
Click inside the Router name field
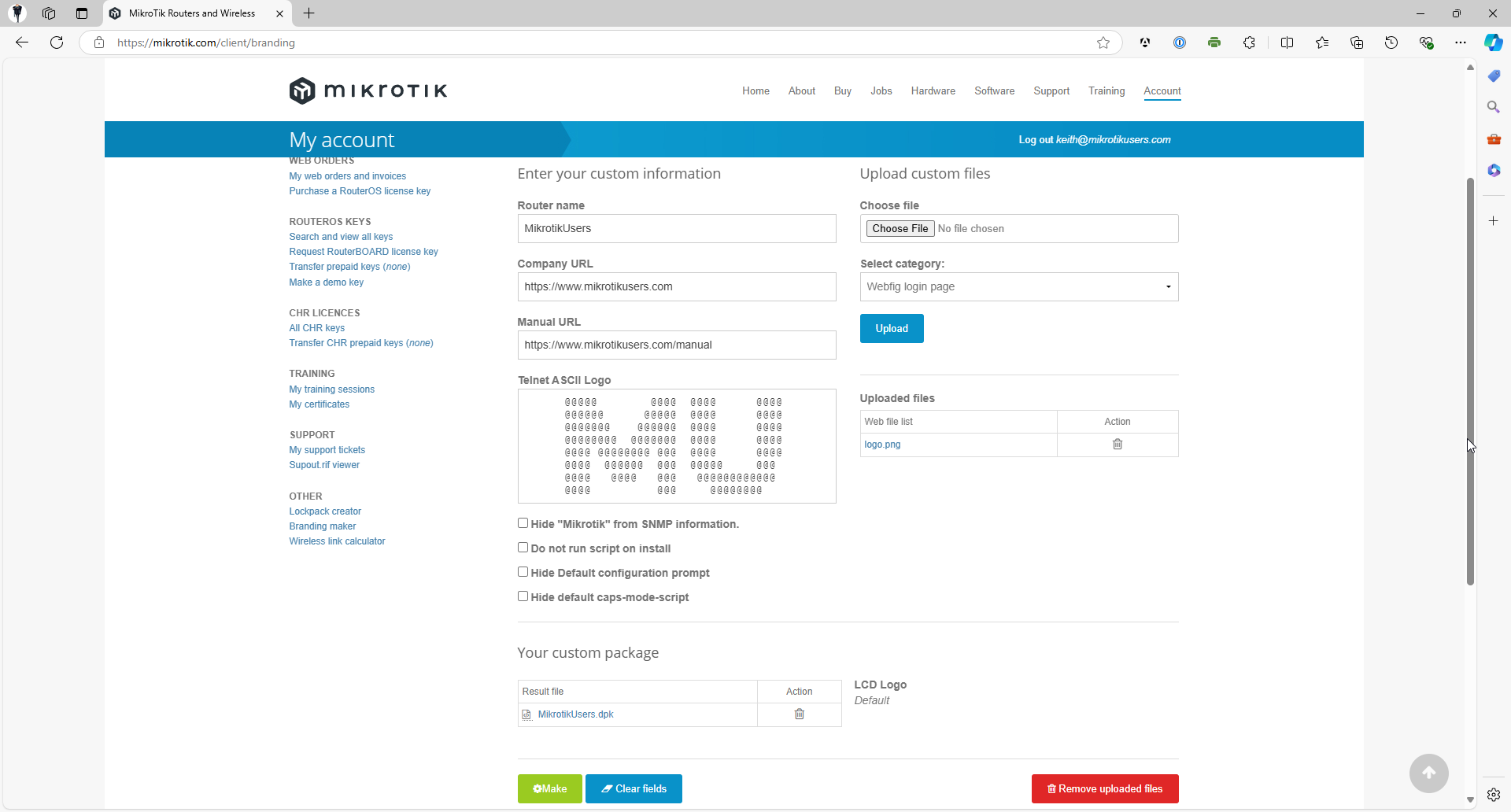tap(675, 228)
